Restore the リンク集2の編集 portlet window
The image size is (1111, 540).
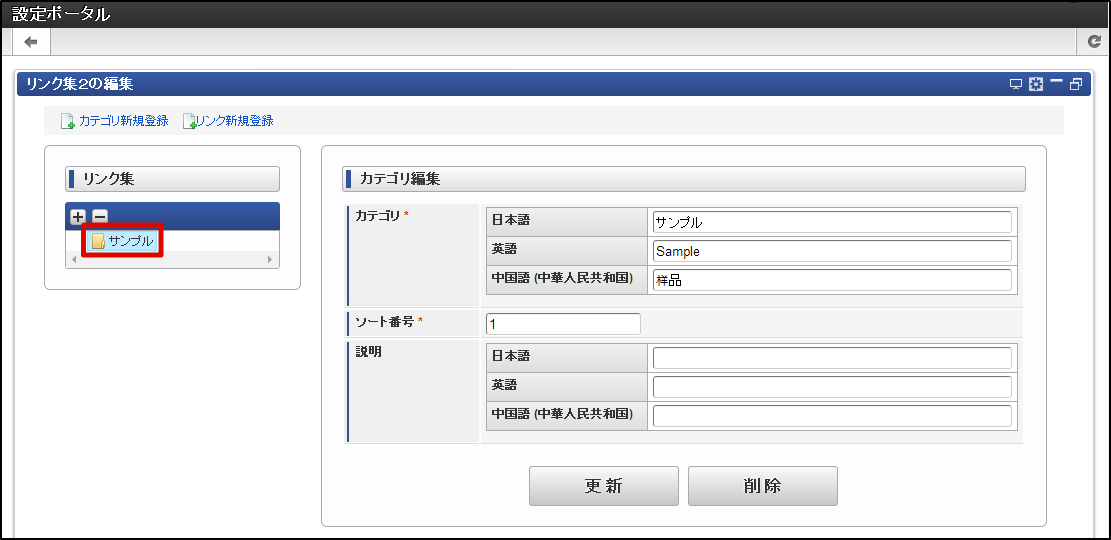coord(1076,84)
